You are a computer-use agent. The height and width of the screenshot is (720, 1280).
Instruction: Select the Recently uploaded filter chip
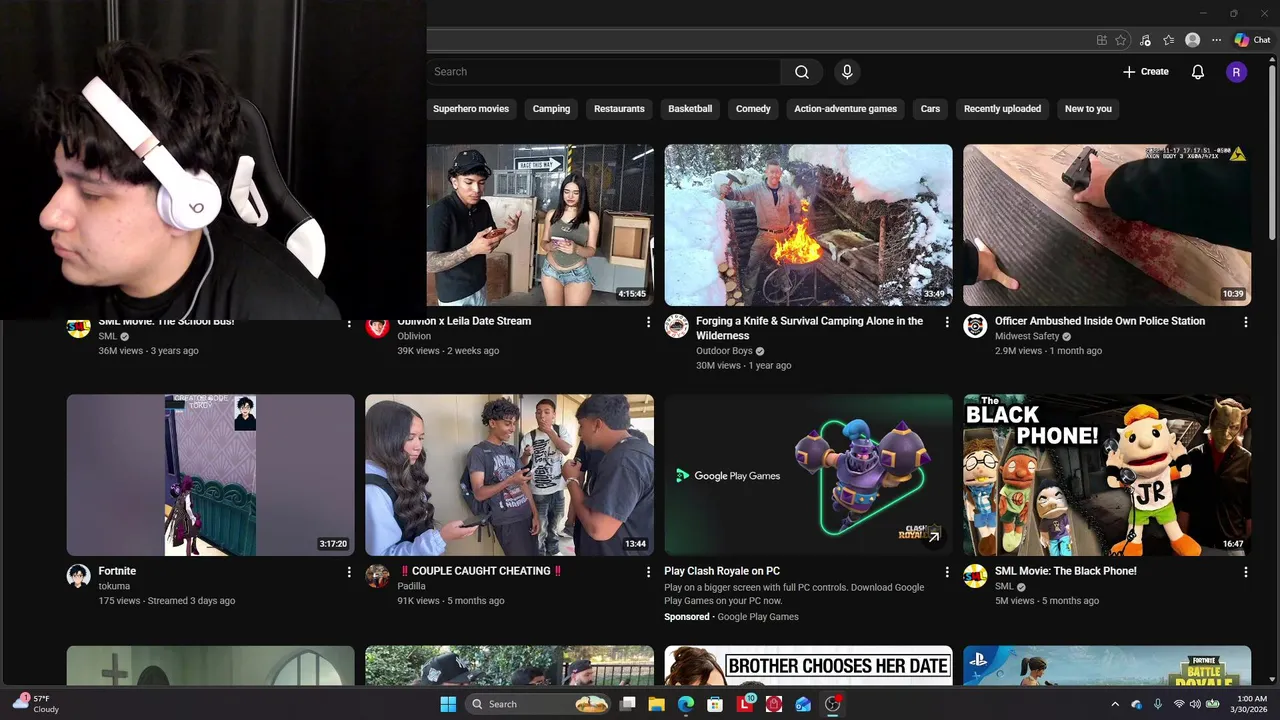click(x=1002, y=109)
